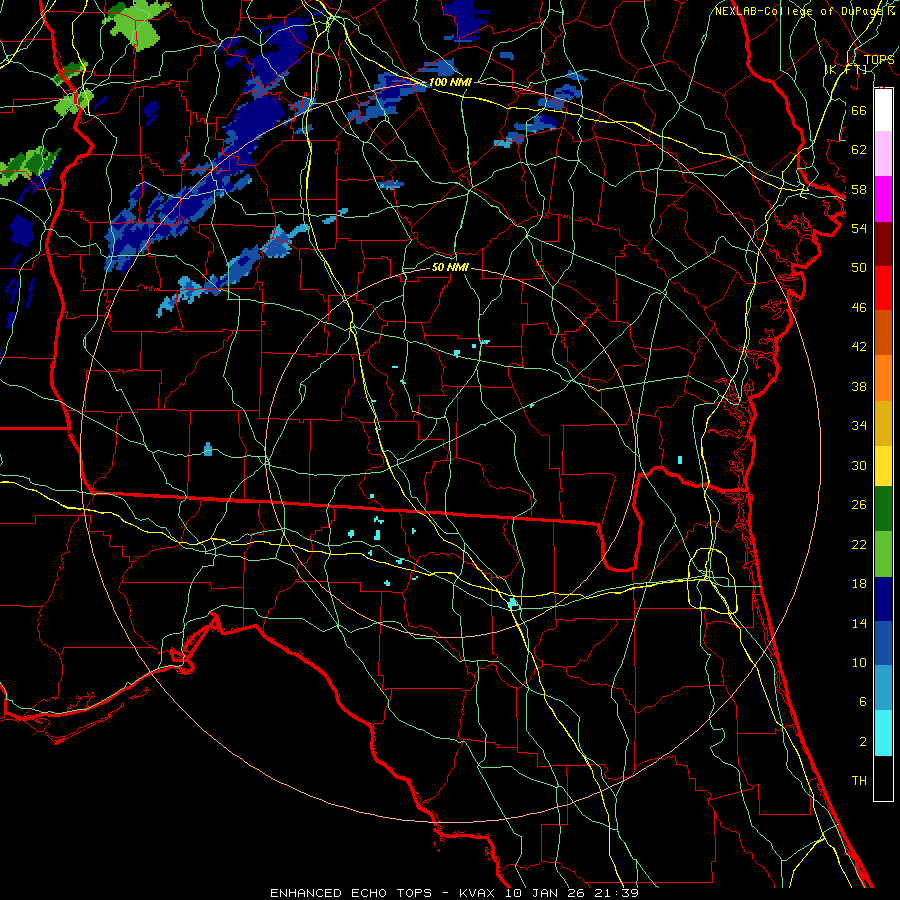The width and height of the screenshot is (900, 900).
Task: Select the magenta legend color band
Action: point(883,199)
